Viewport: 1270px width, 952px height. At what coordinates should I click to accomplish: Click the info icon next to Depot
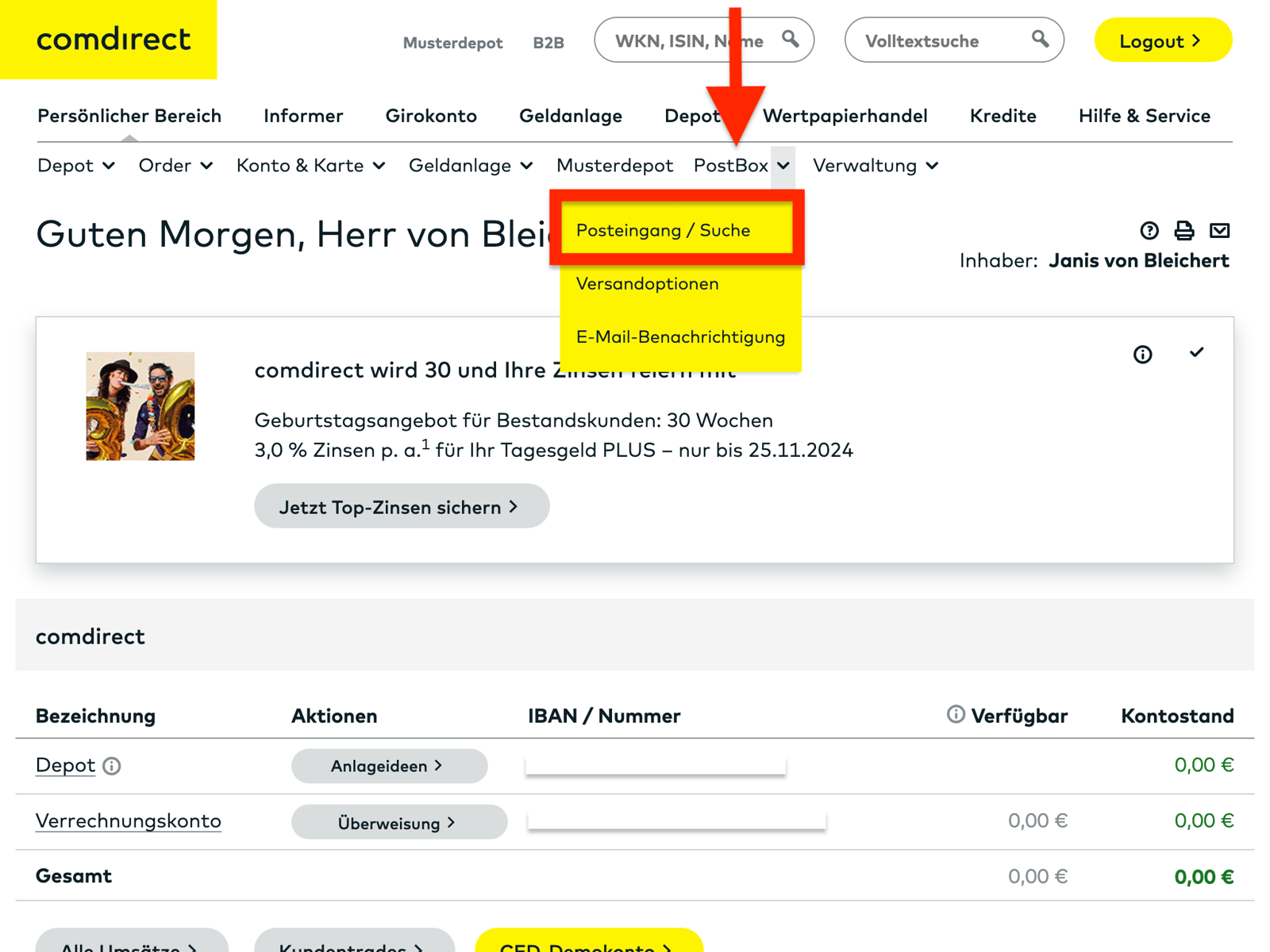[x=112, y=766]
